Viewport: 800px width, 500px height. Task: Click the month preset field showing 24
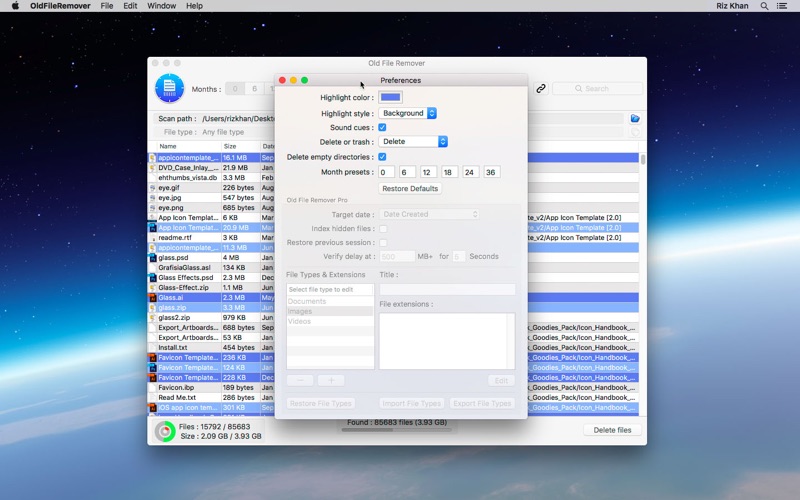click(x=470, y=172)
